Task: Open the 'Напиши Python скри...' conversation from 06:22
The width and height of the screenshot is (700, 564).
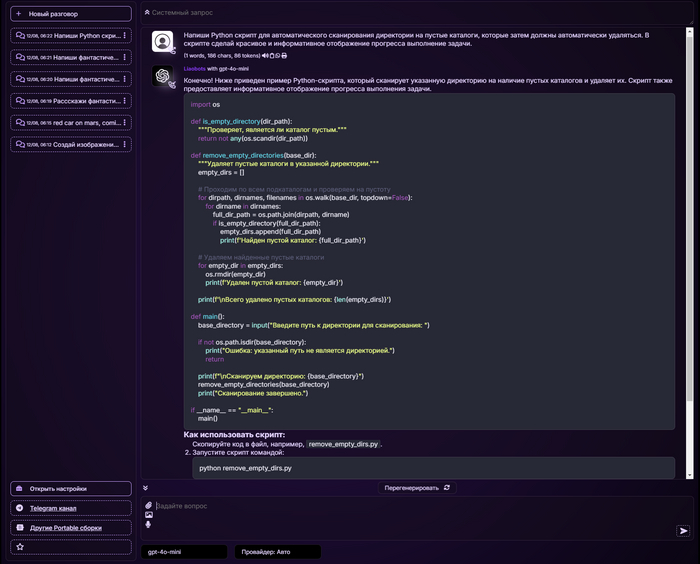Action: [71, 36]
